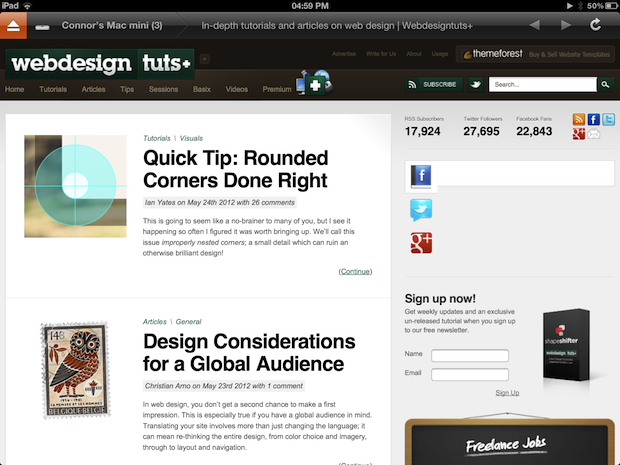Click the Email input field
Viewport: 620px width, 465px height.
pos(470,374)
